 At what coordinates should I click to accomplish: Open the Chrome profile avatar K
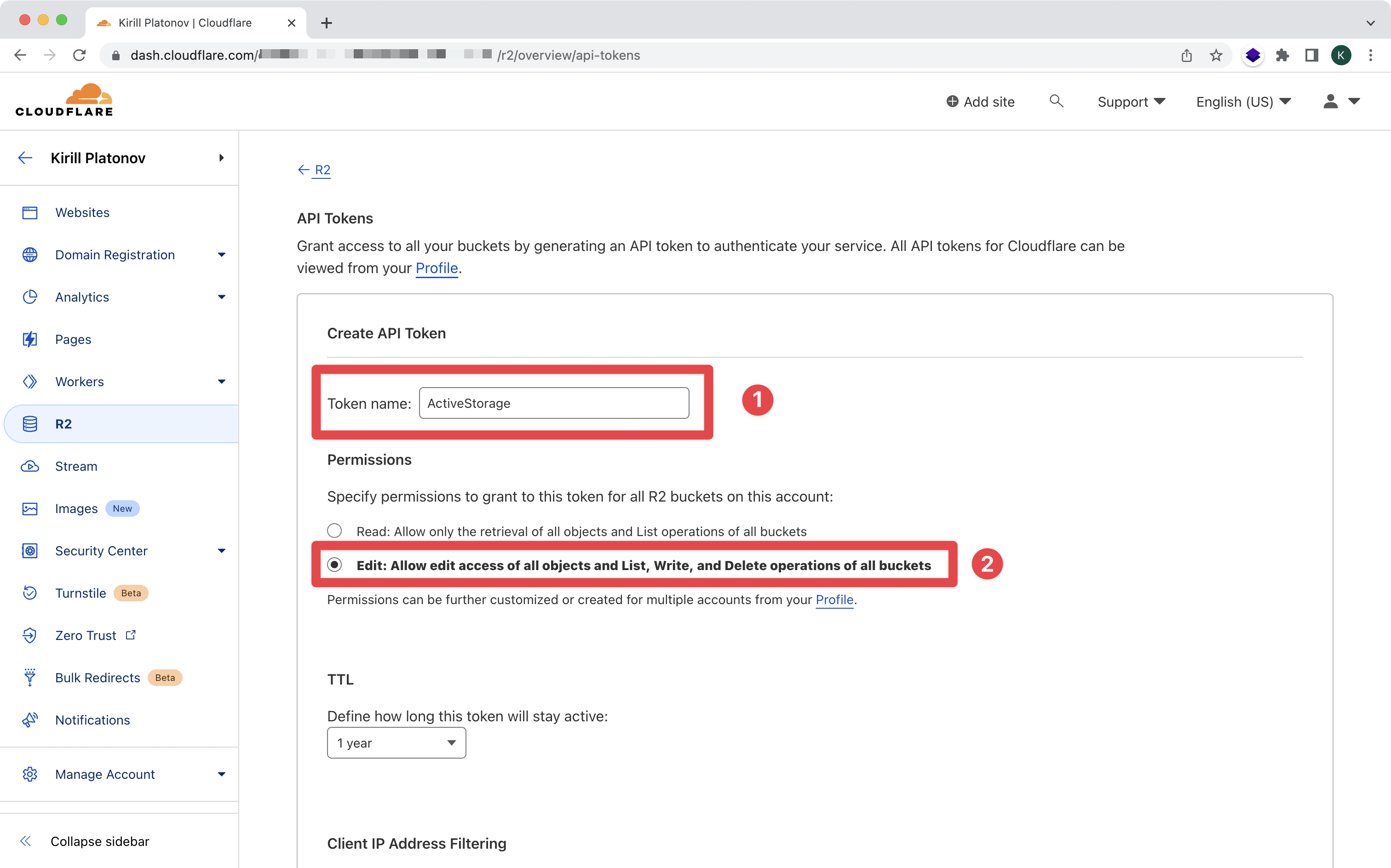tap(1341, 55)
